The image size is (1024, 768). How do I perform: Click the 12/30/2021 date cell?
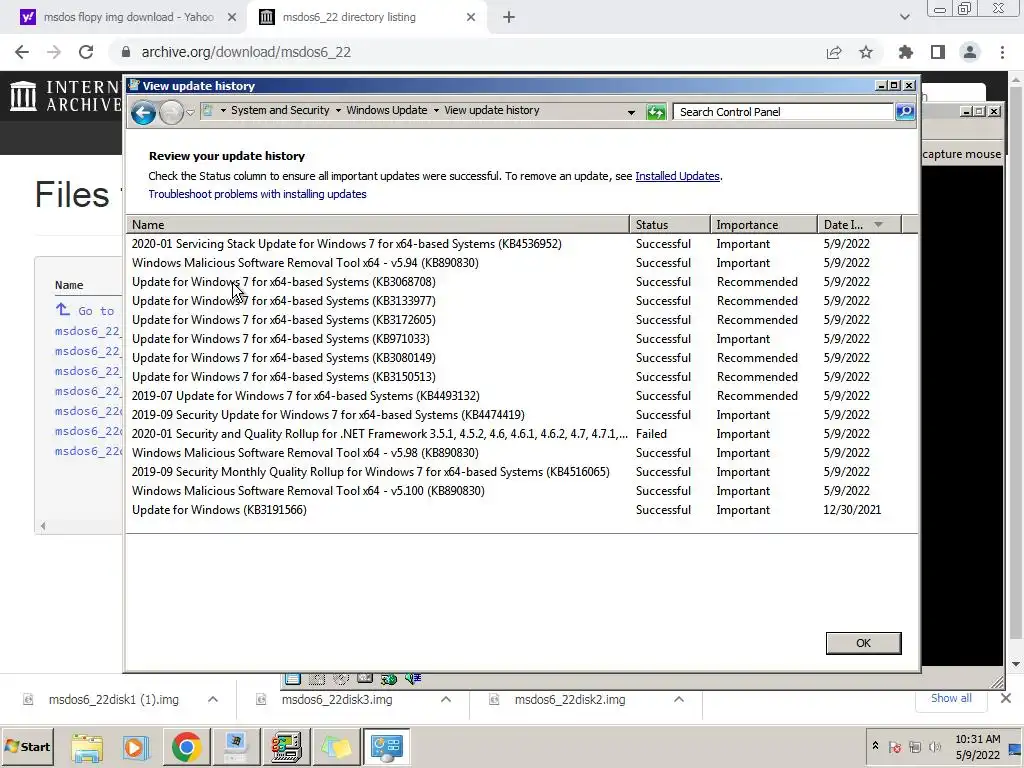pyautogui.click(x=852, y=509)
